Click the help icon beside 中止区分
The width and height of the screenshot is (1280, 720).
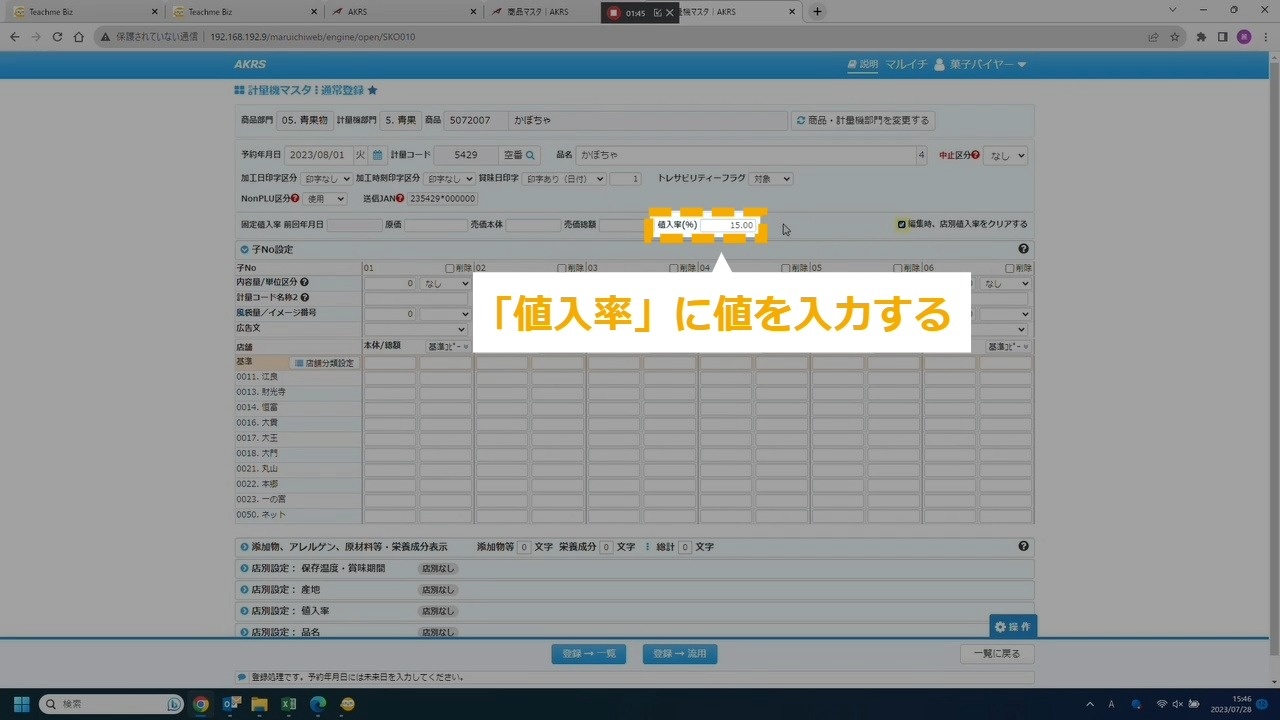[x=975, y=155]
